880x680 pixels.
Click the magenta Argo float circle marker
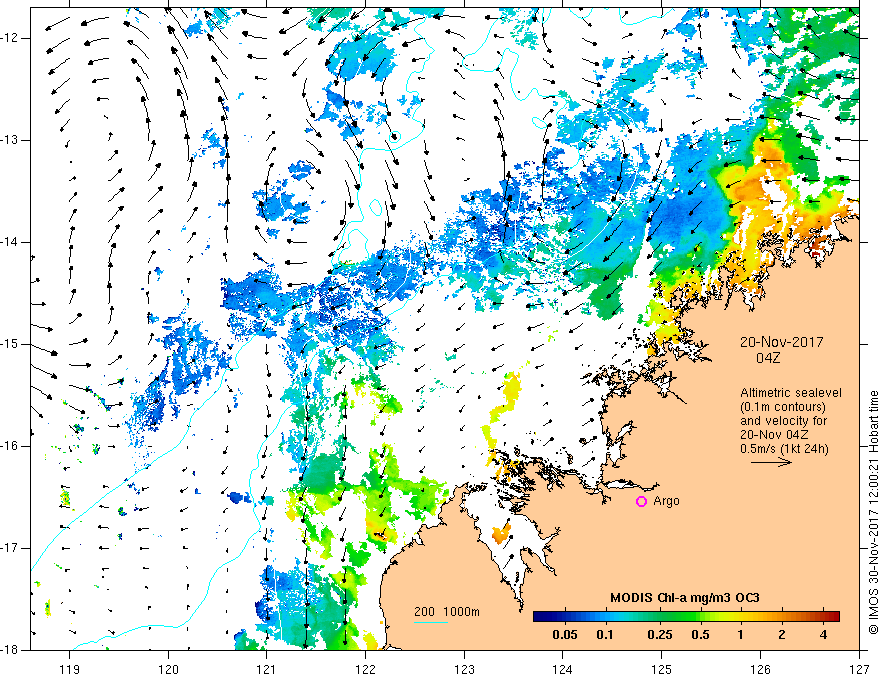click(641, 502)
